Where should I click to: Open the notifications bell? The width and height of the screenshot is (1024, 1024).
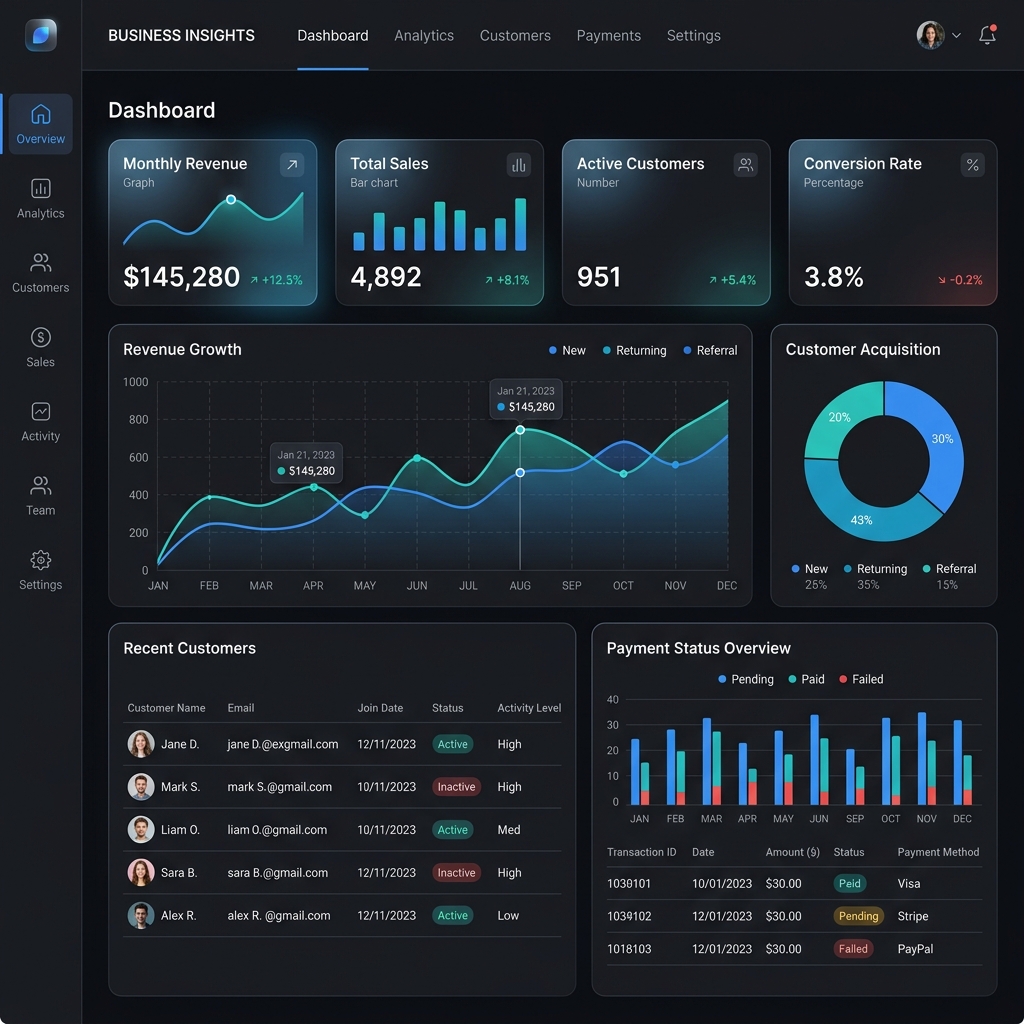[x=987, y=35]
